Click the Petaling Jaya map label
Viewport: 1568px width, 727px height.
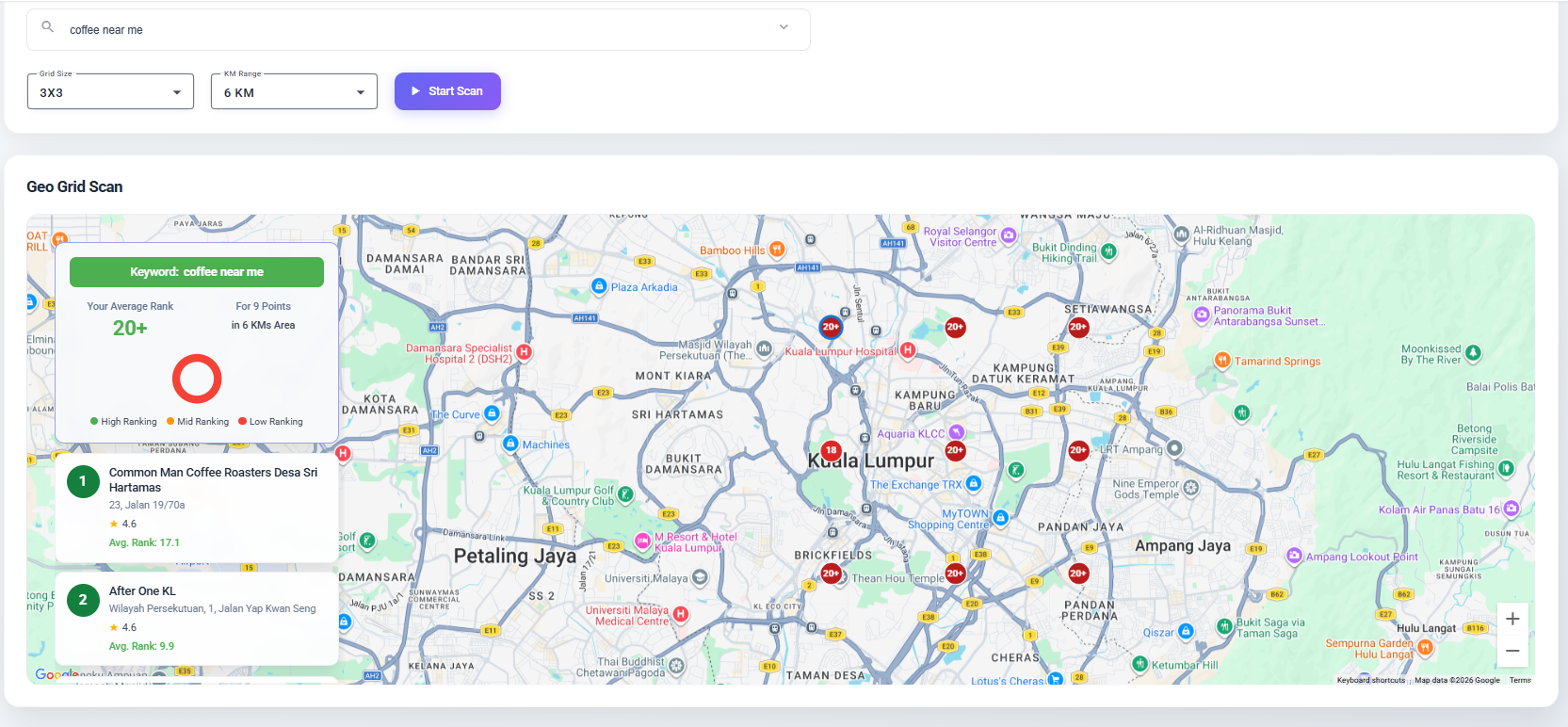515,556
